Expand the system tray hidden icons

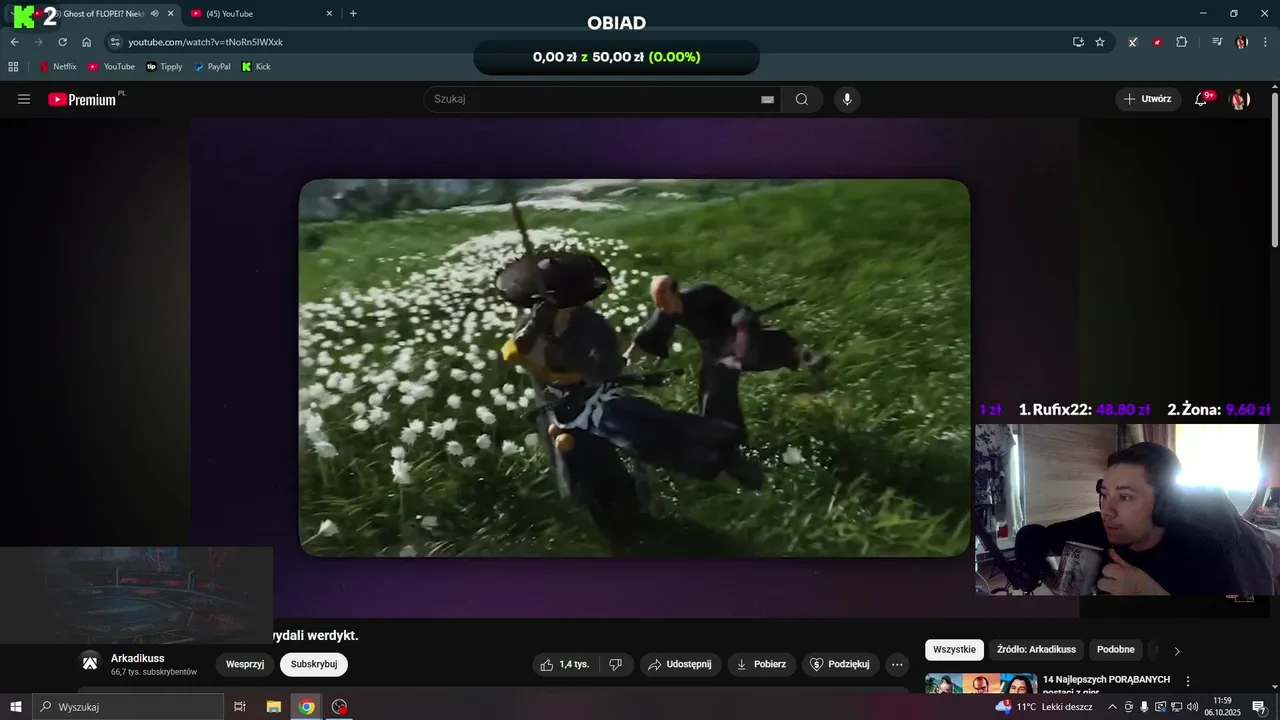coord(1112,707)
